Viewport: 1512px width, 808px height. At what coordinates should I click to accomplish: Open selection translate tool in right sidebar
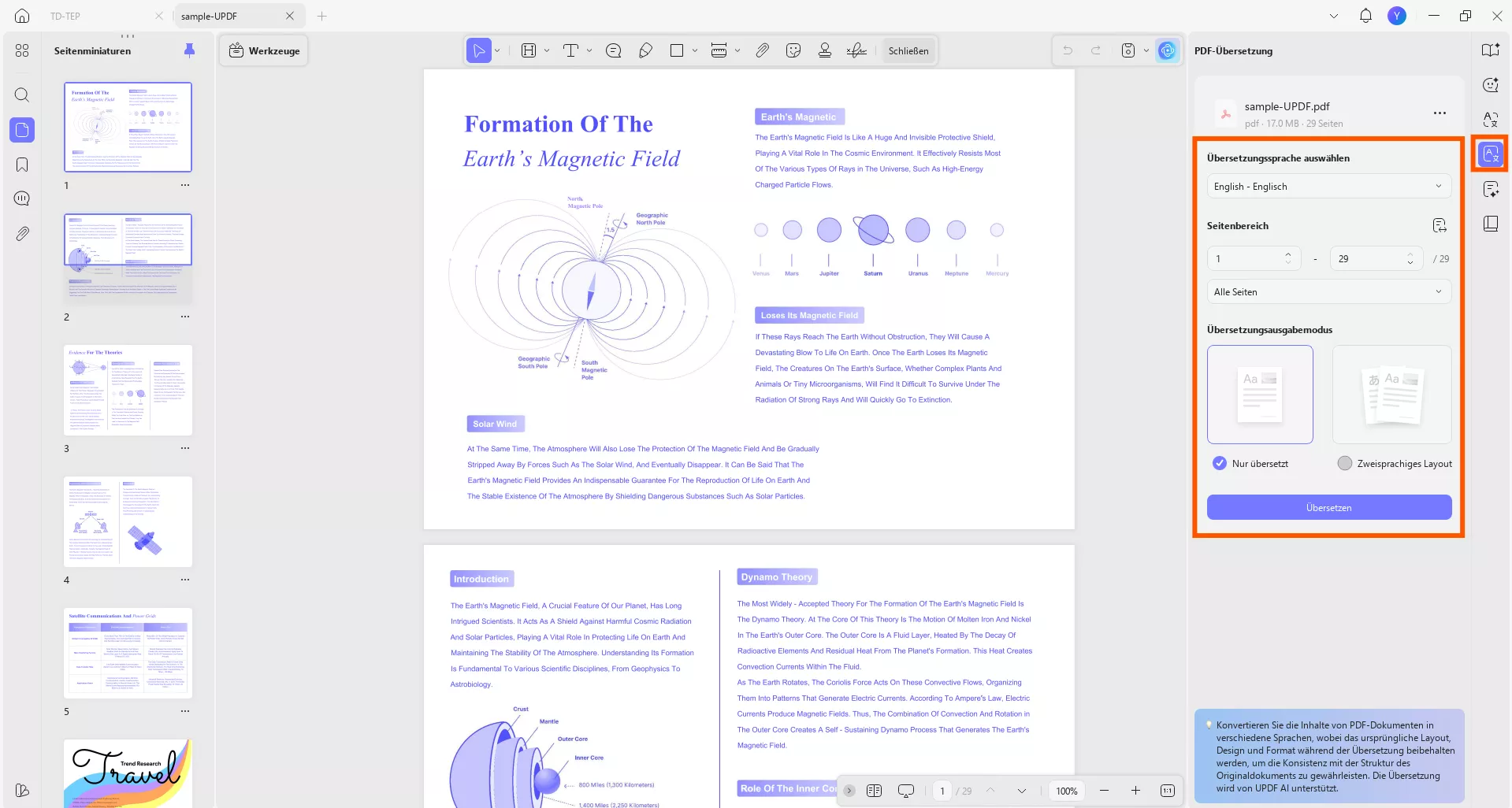click(x=1490, y=120)
